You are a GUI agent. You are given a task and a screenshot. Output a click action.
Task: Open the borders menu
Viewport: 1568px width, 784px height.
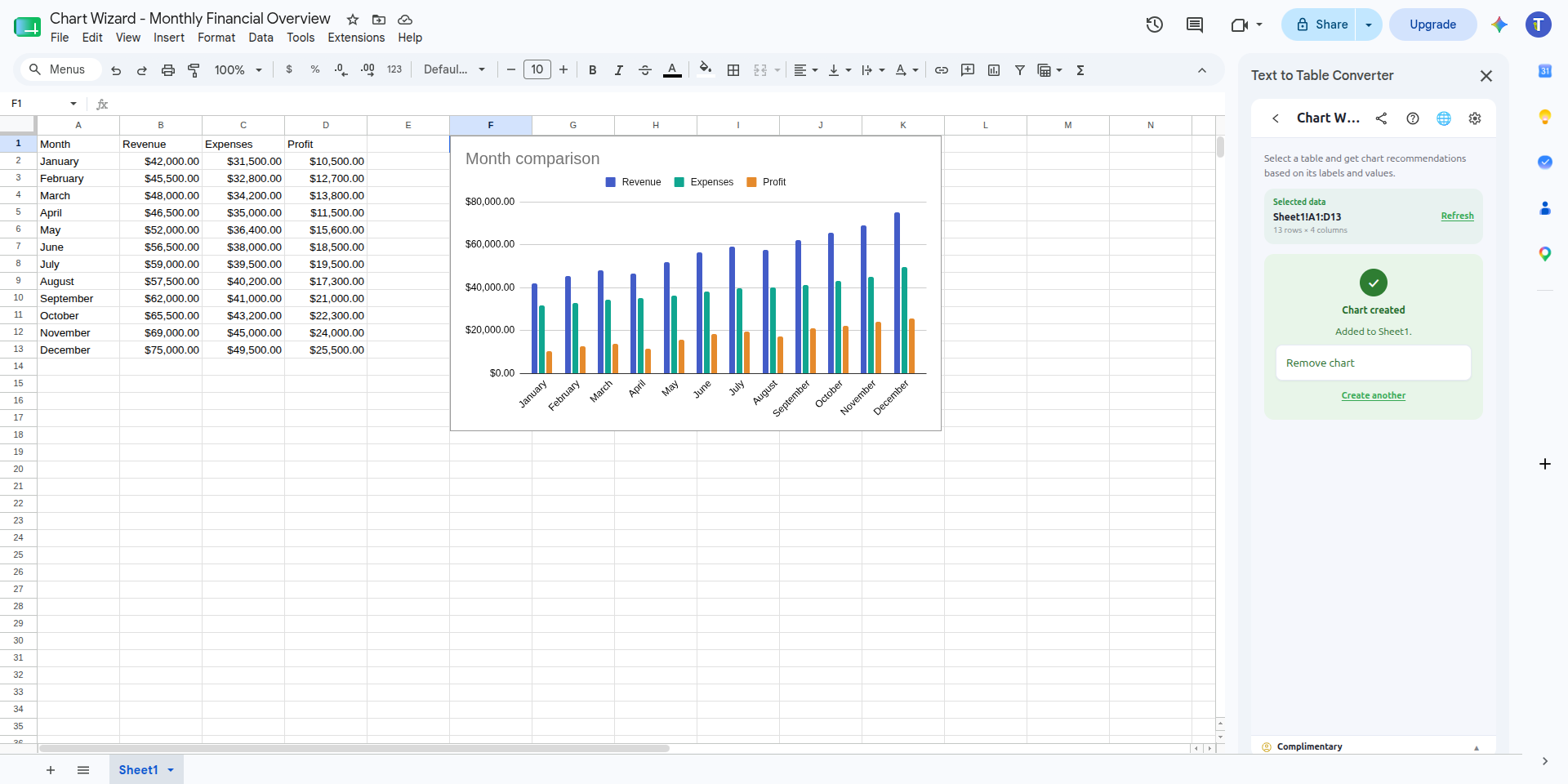[733, 70]
